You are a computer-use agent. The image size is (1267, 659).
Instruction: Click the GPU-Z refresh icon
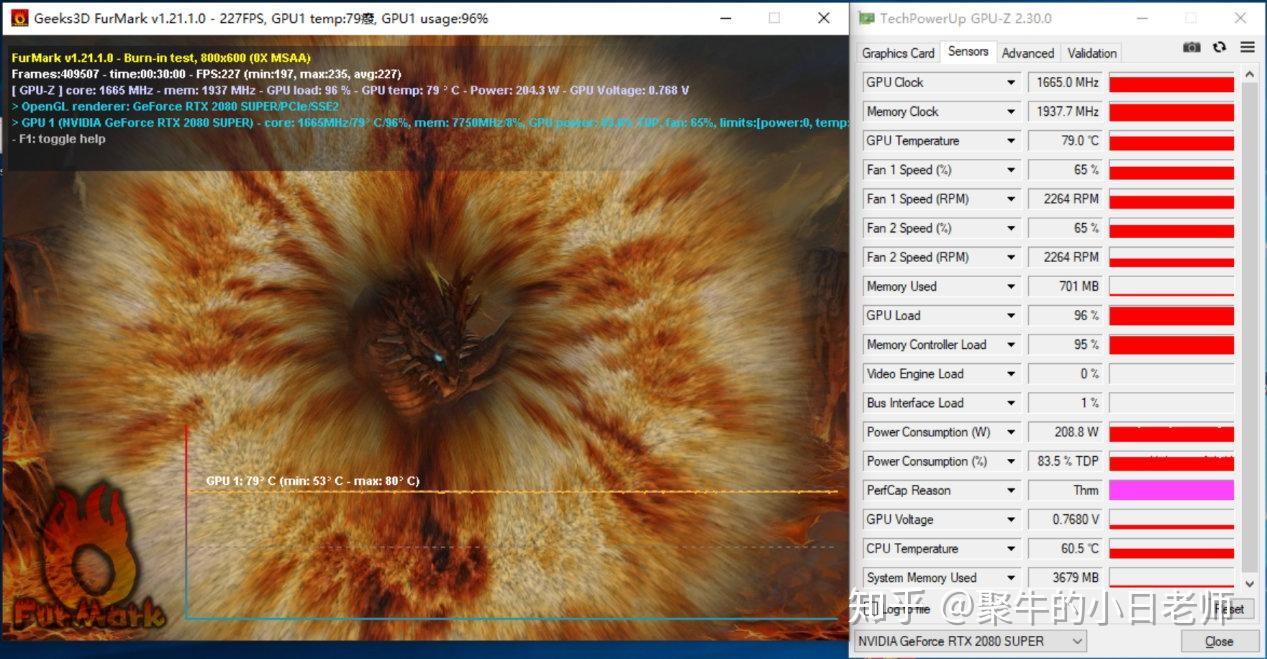[x=1219, y=47]
